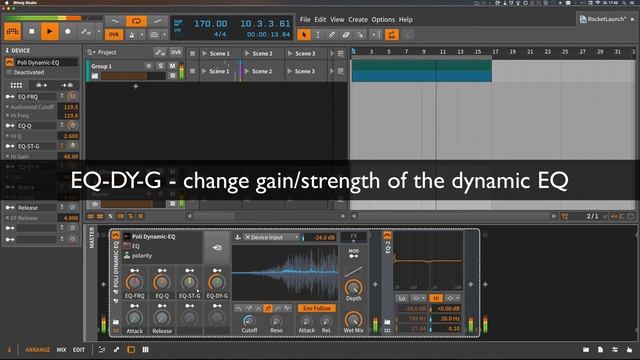Toggle the metronome icon
Screen dimensions: 640x360
pos(132,35)
